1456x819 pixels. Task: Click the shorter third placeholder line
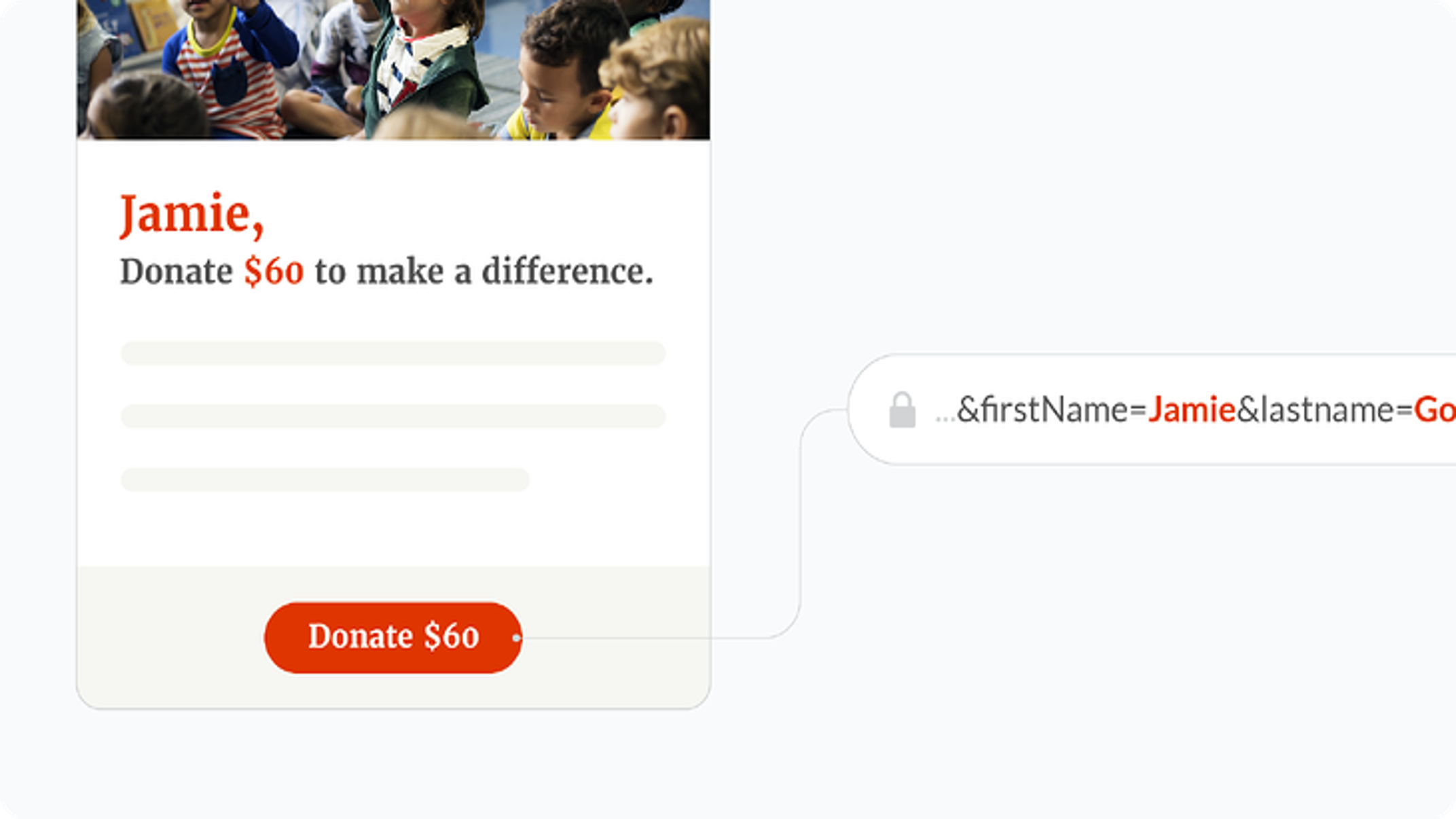(325, 479)
